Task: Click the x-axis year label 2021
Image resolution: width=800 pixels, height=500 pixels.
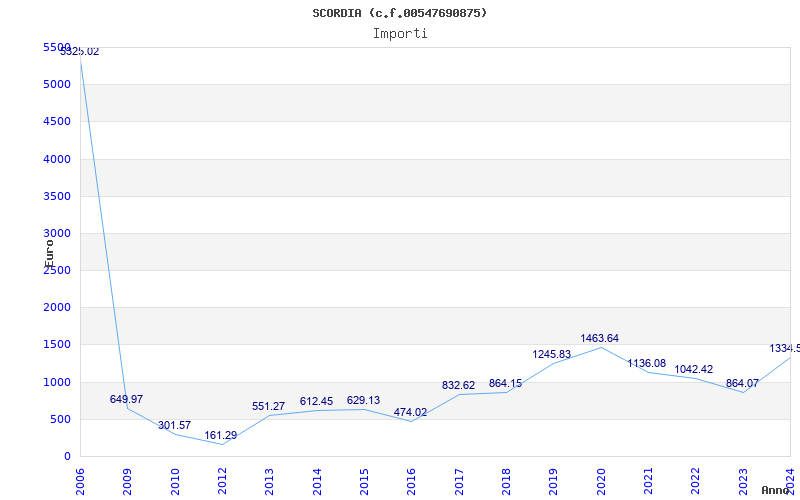Action: point(648,481)
